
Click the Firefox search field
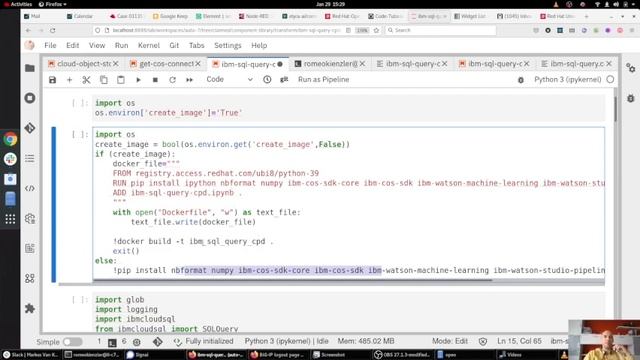click(441, 30)
